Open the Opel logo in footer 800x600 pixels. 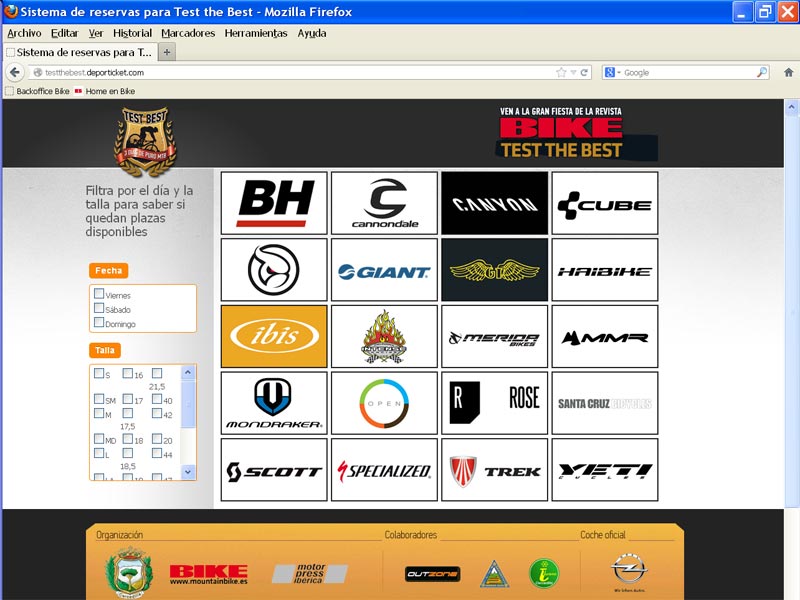click(x=629, y=570)
